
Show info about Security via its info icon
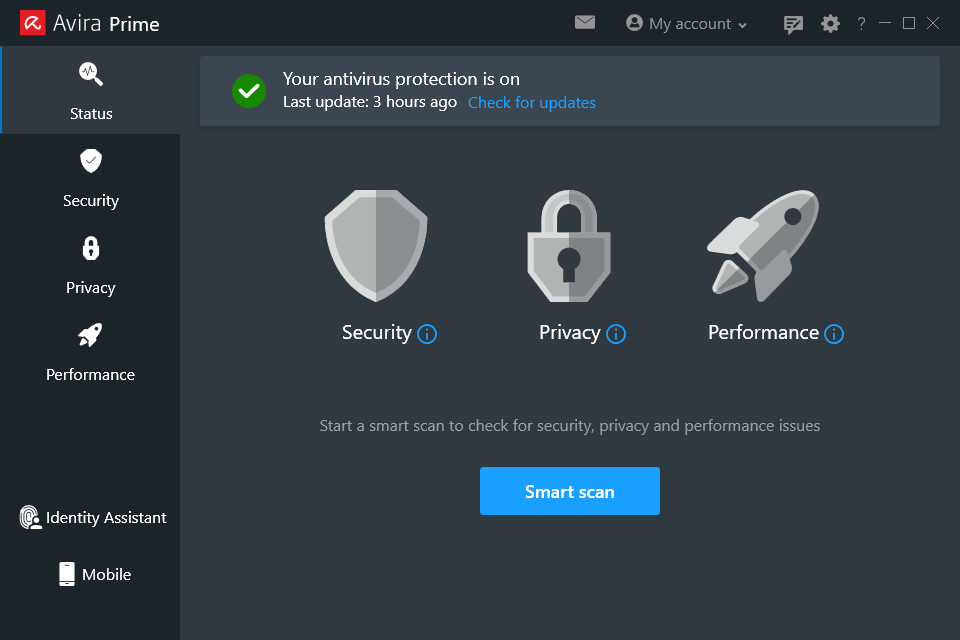pyautogui.click(x=430, y=334)
